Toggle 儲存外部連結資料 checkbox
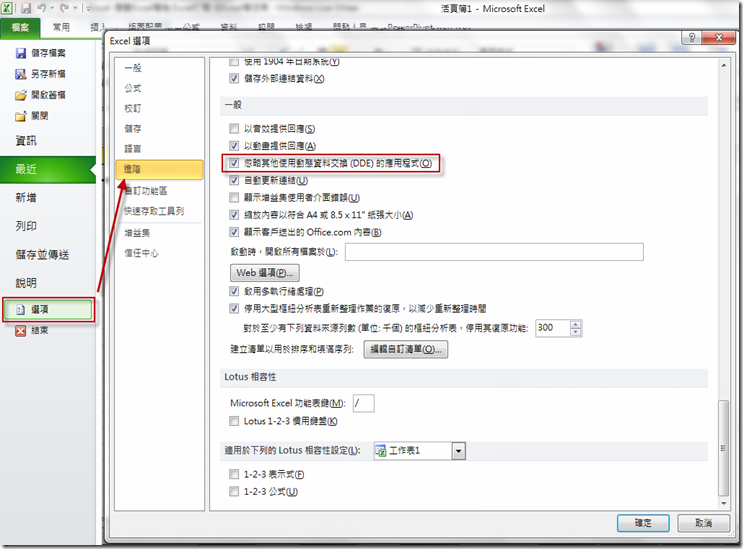This screenshot has width=743, height=549. tap(234, 79)
